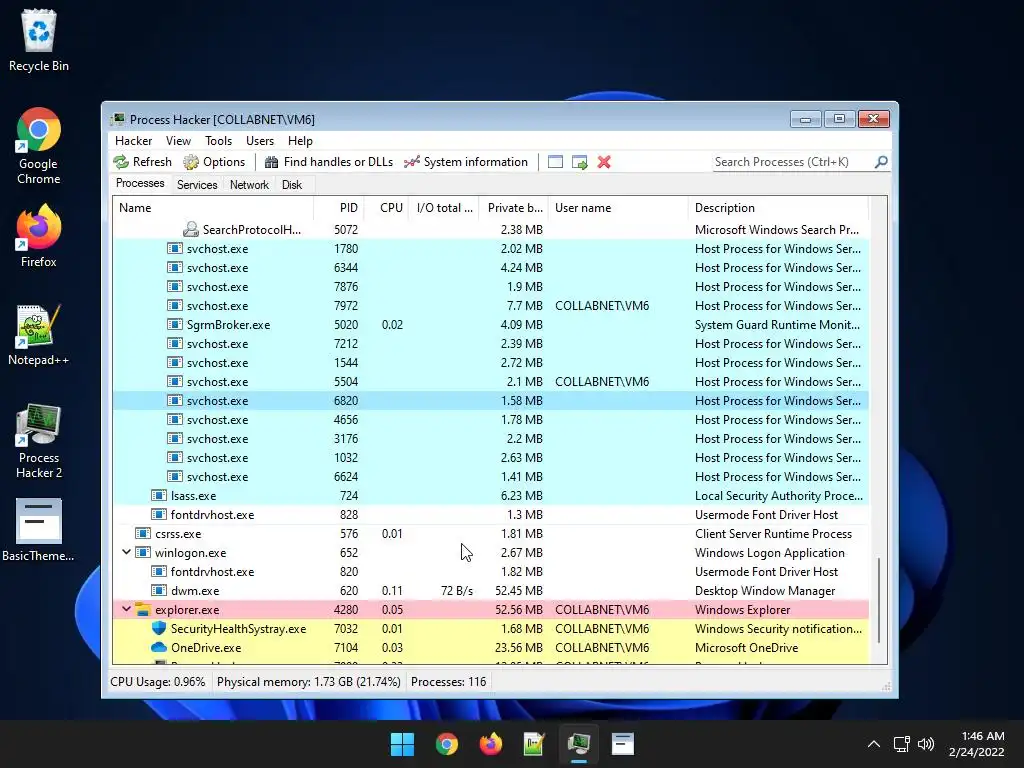Open the Help menu
Viewport: 1024px width, 768px height.
[x=300, y=140]
